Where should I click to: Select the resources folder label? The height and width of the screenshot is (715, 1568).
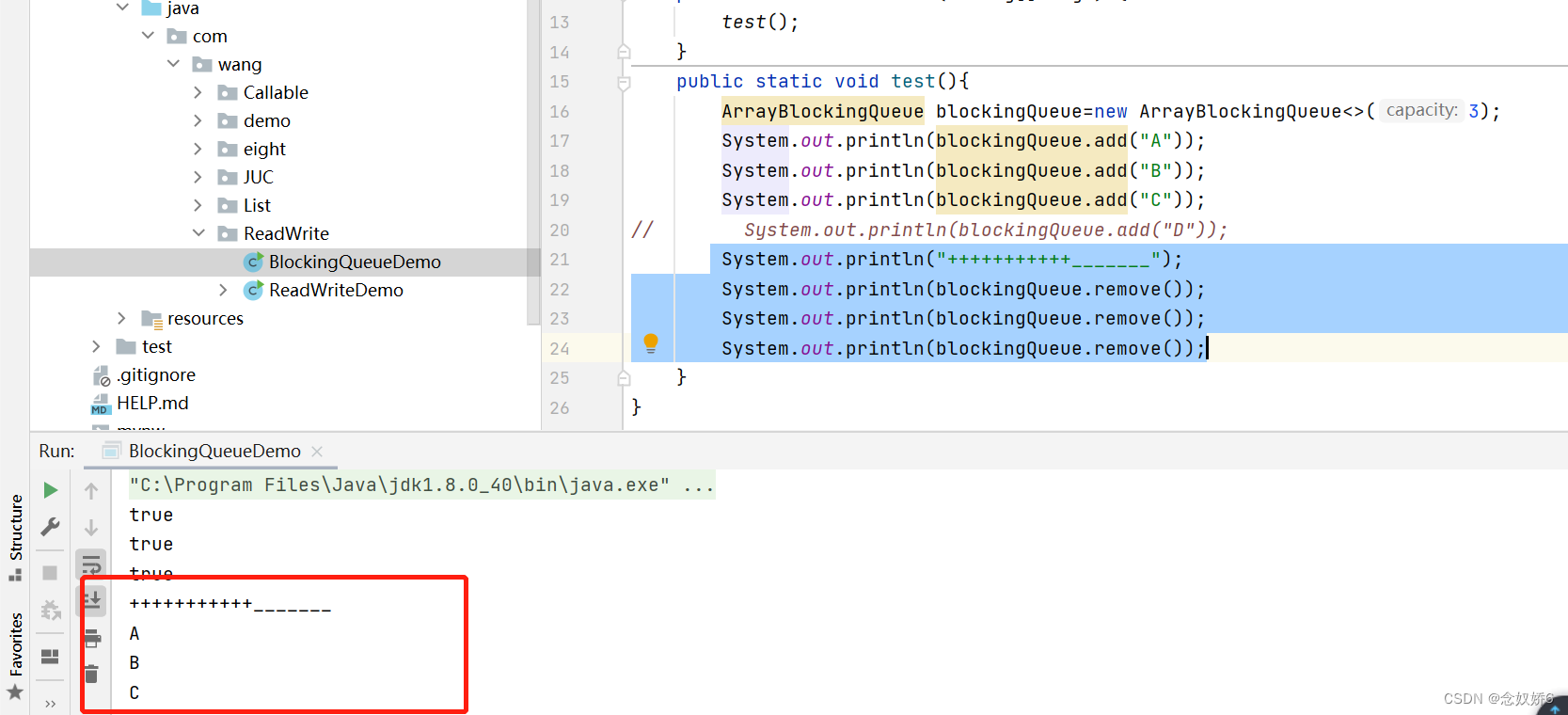(205, 318)
